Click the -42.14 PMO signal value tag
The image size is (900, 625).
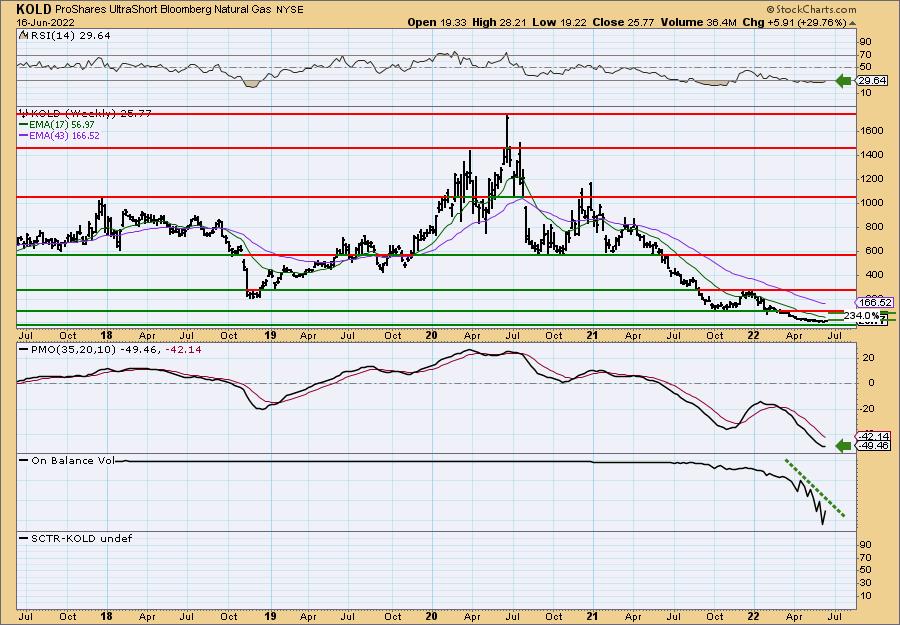tap(874, 436)
